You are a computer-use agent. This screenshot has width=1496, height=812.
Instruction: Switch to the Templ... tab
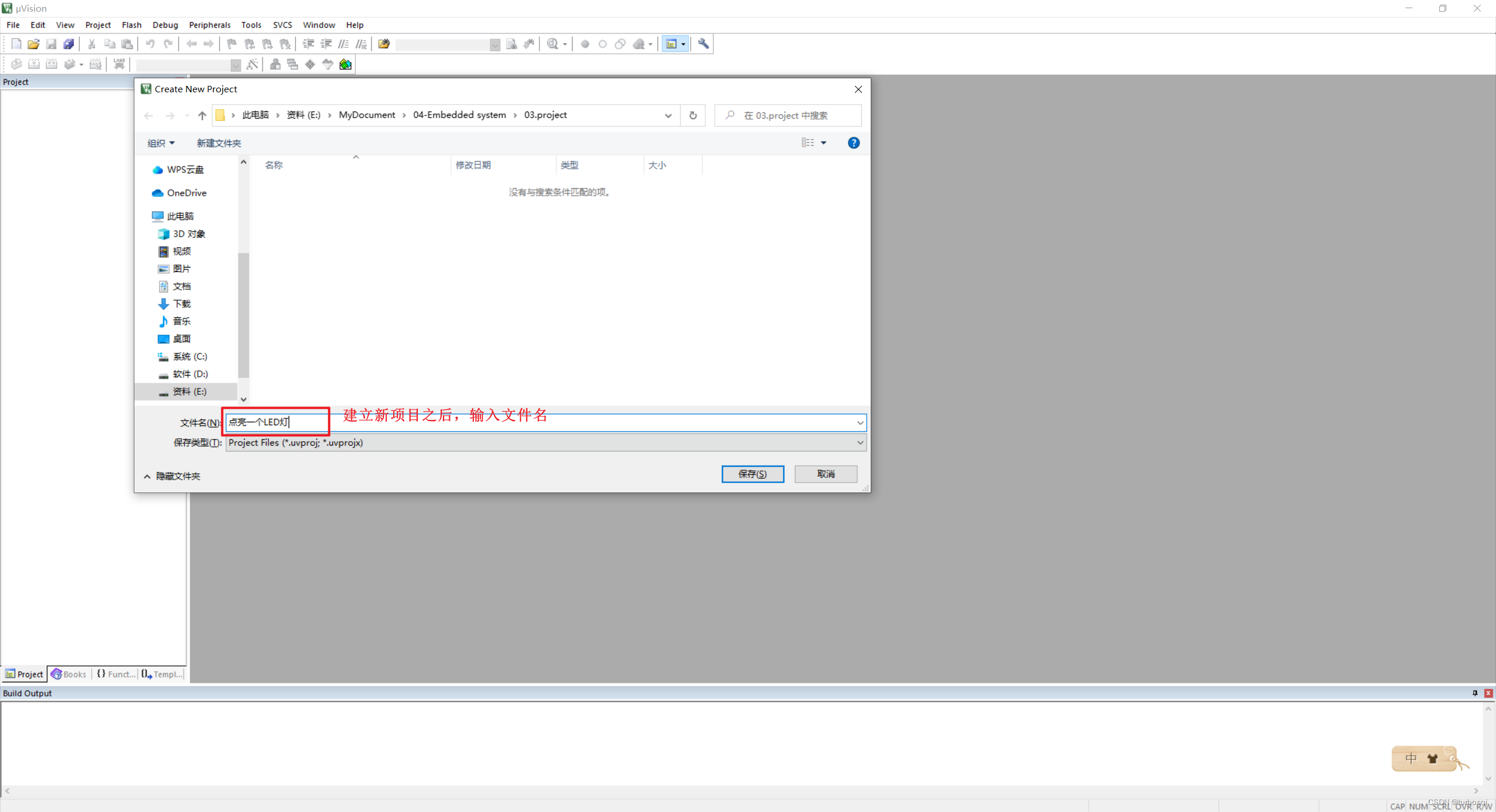(162, 674)
